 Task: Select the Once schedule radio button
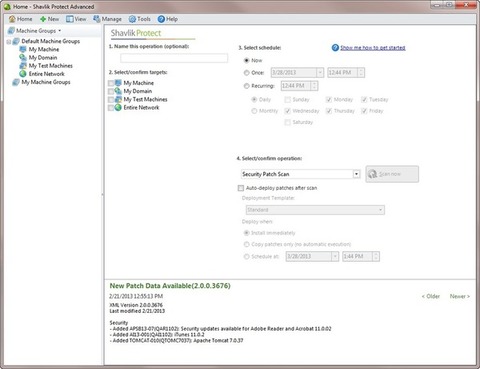(247, 73)
